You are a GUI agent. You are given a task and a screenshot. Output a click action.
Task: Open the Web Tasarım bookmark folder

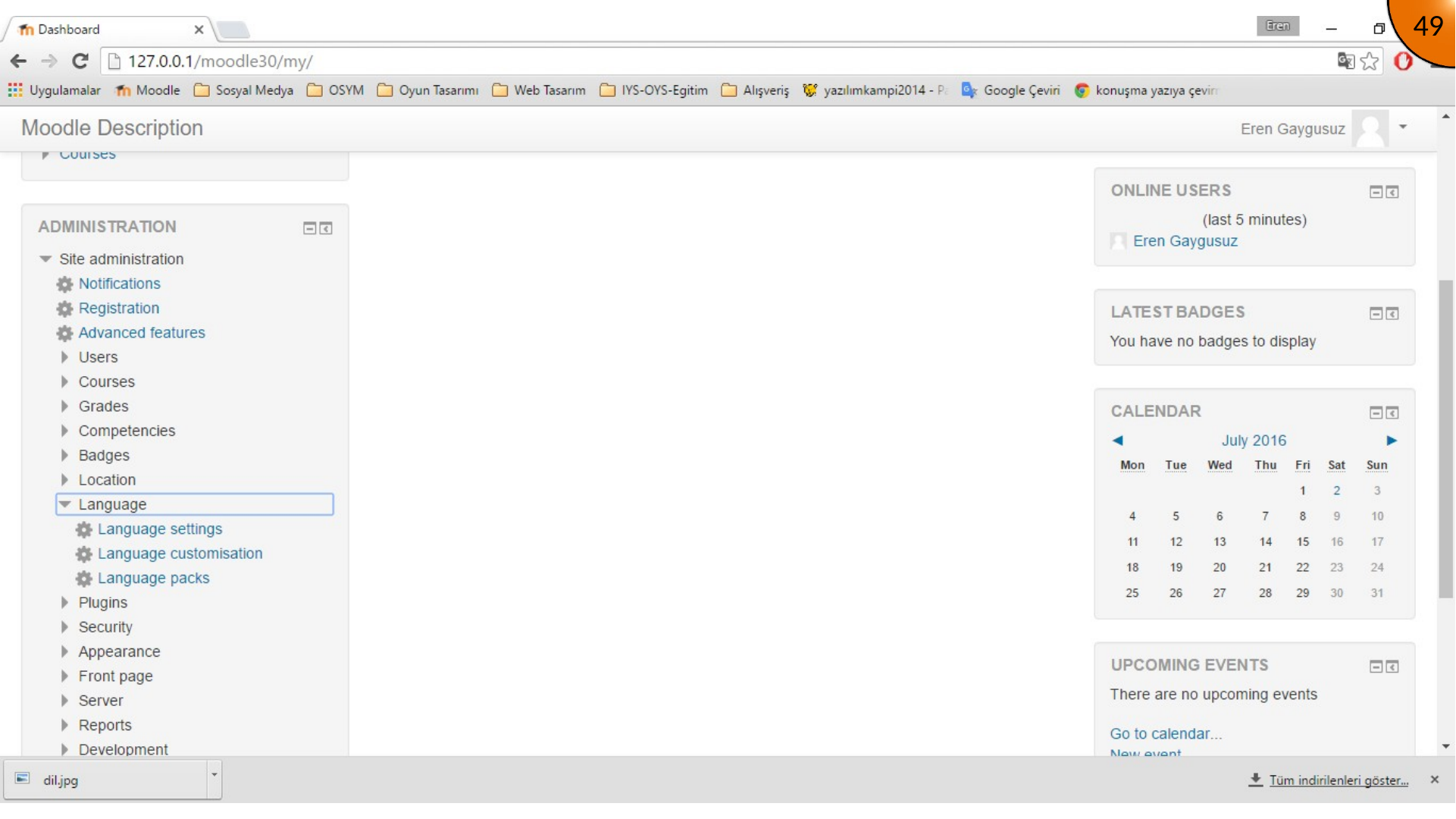tap(539, 90)
